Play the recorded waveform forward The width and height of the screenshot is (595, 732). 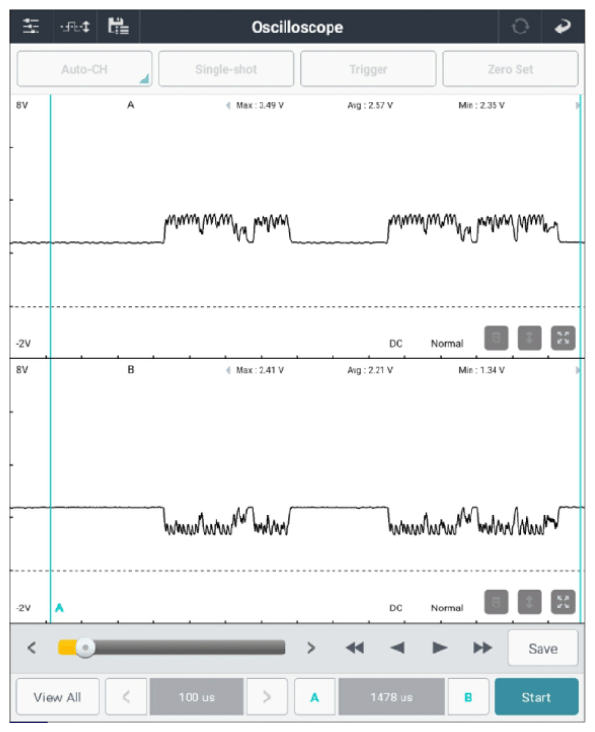click(440, 648)
